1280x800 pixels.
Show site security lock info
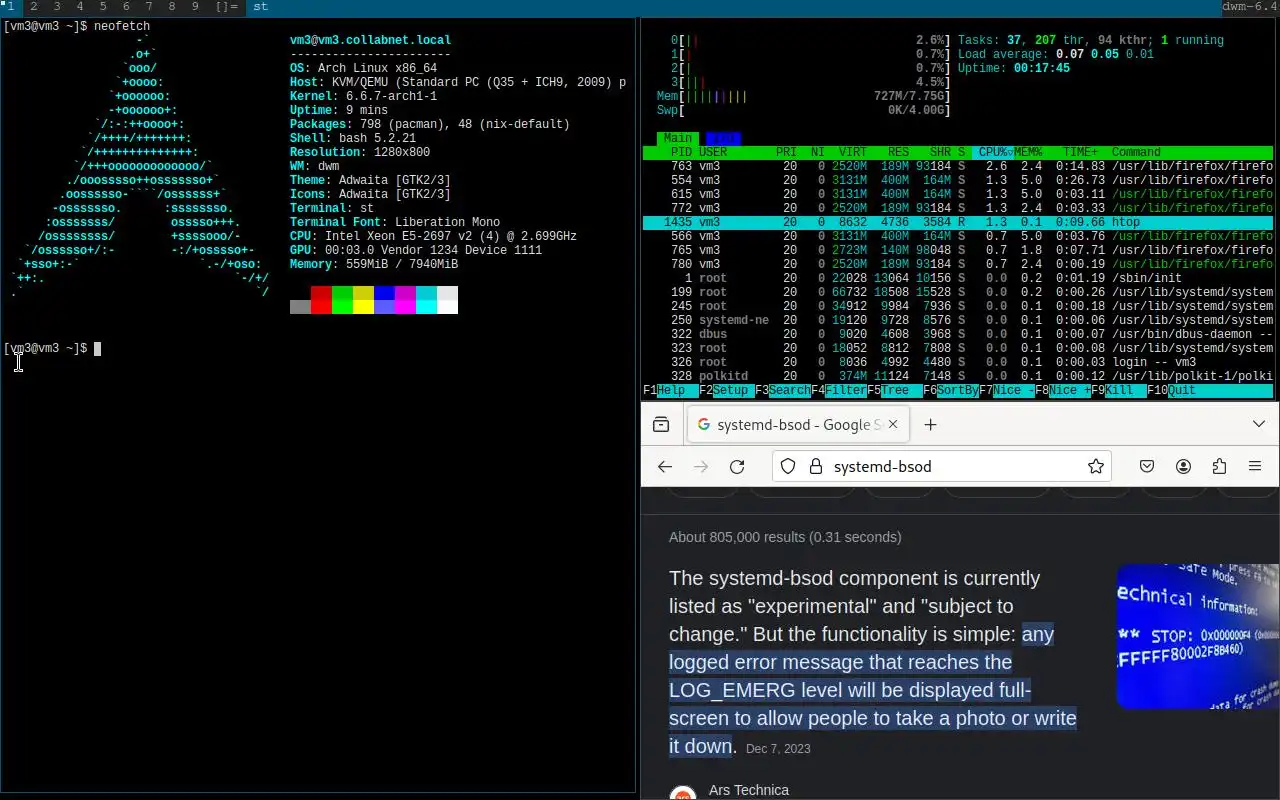(814, 466)
